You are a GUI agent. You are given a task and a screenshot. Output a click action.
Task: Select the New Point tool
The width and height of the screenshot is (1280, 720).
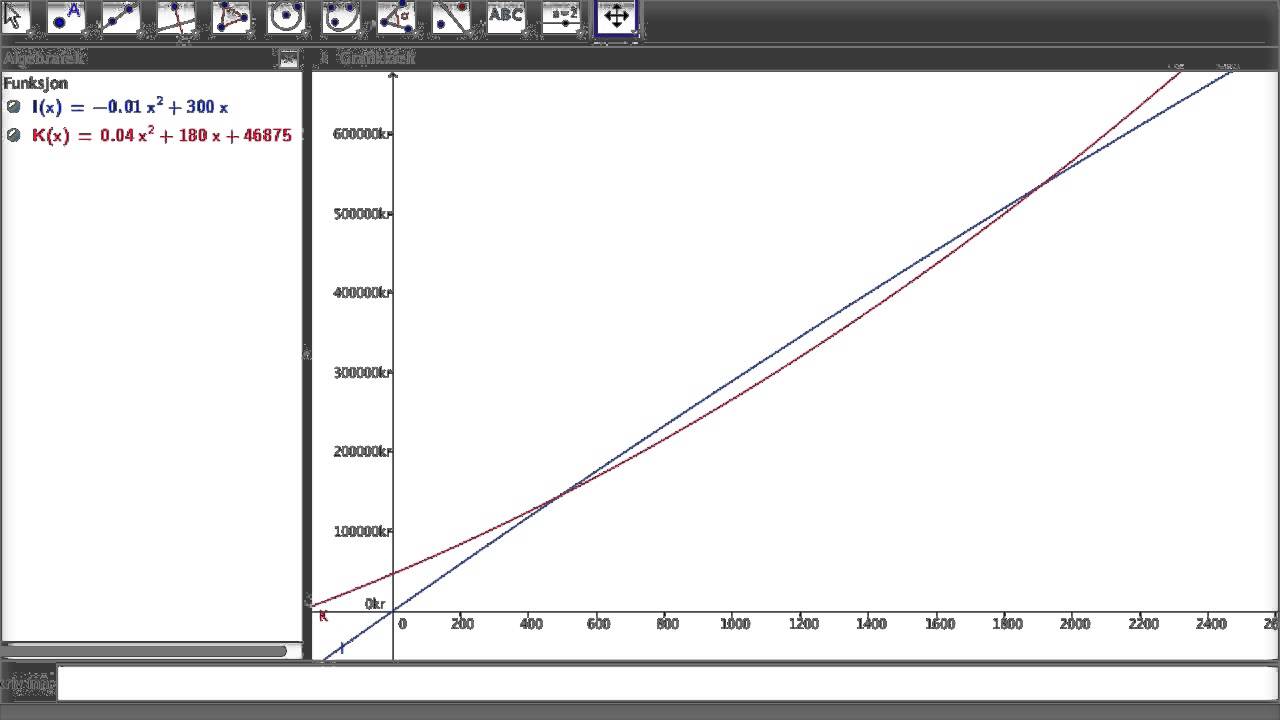click(67, 17)
